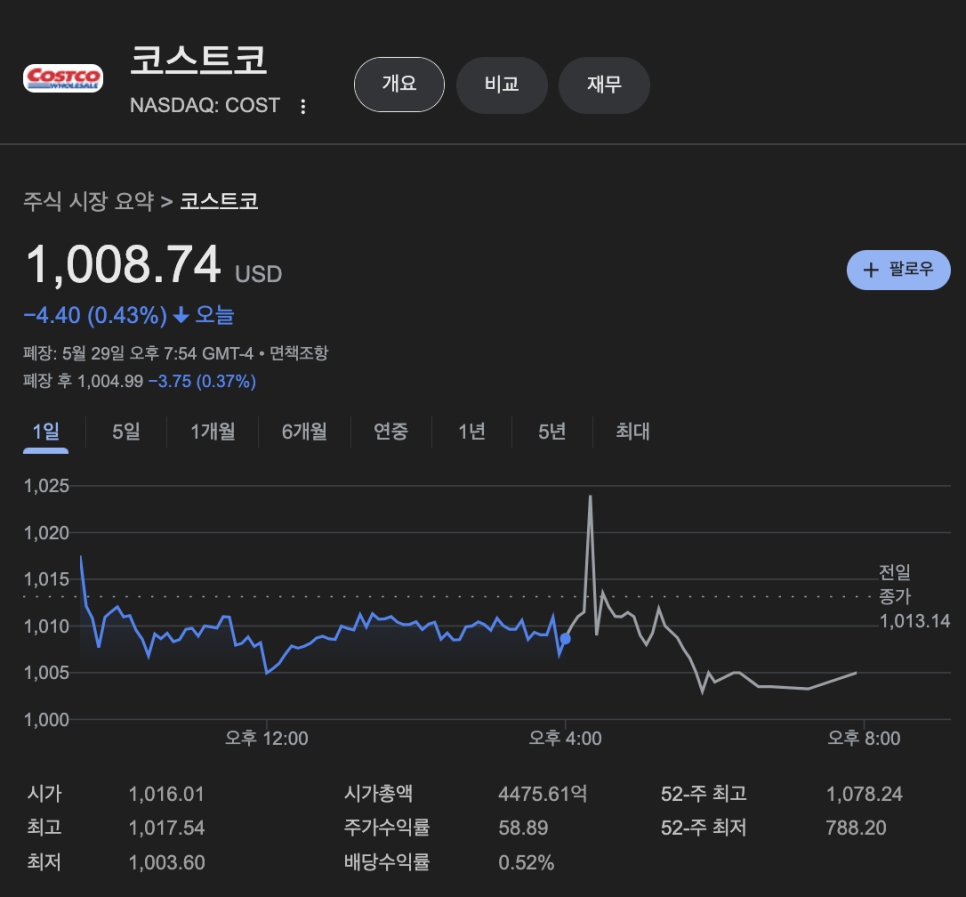Open the three-dot menu beside NASDAQ: COST
Image resolution: width=966 pixels, height=897 pixels.
click(302, 107)
